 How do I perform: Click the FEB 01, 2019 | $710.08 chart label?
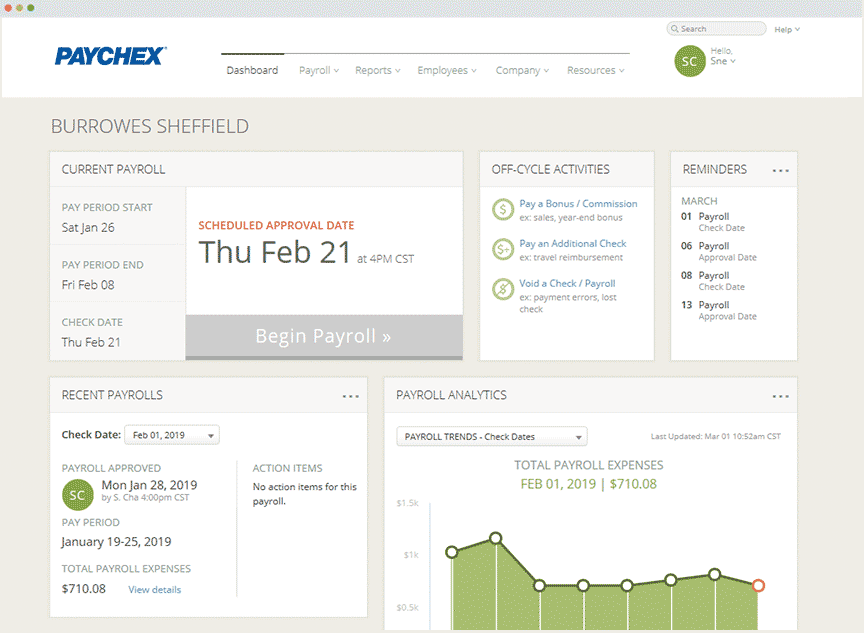[x=589, y=484]
